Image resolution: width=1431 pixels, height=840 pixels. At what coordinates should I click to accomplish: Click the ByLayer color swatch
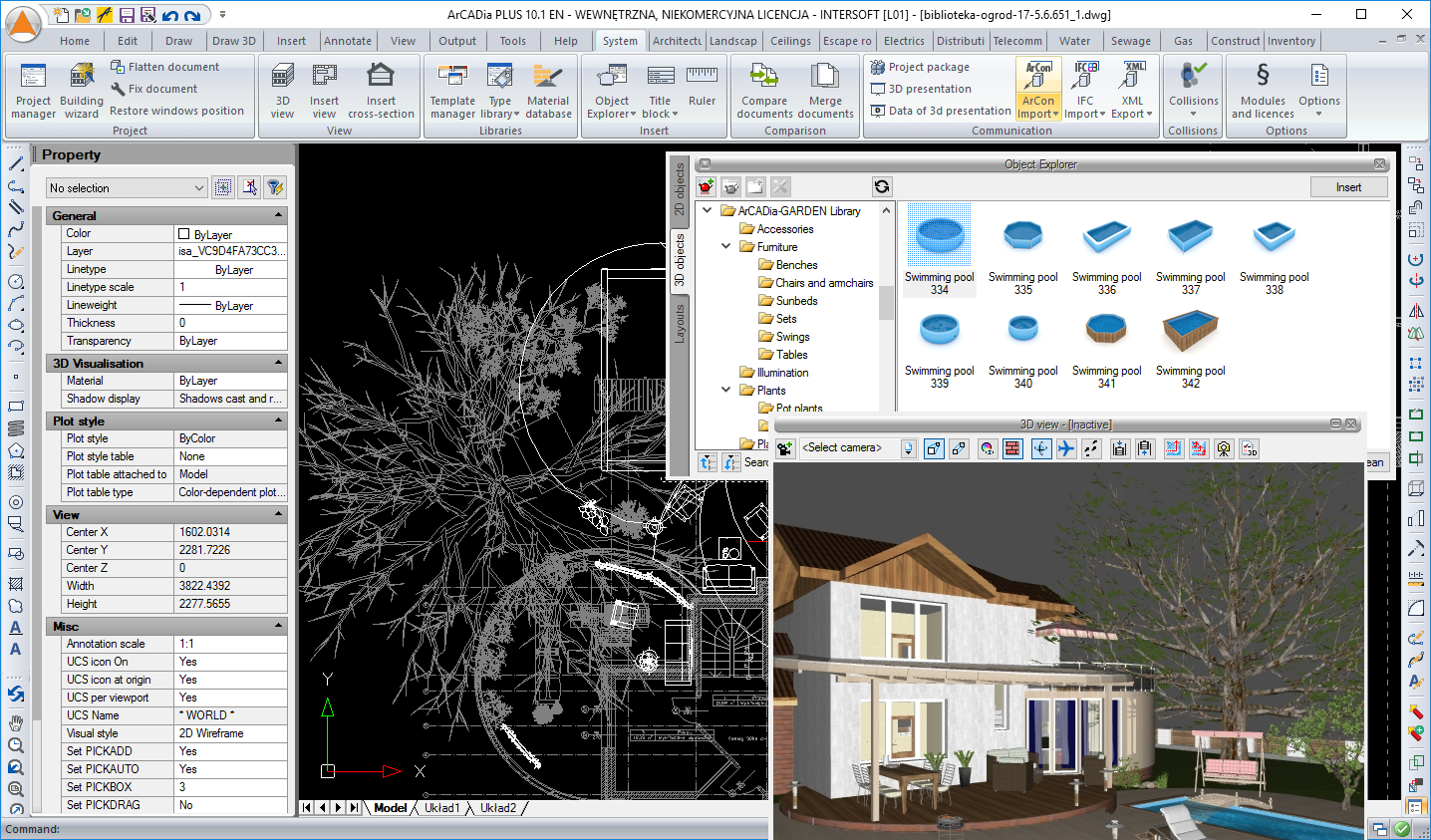click(183, 234)
